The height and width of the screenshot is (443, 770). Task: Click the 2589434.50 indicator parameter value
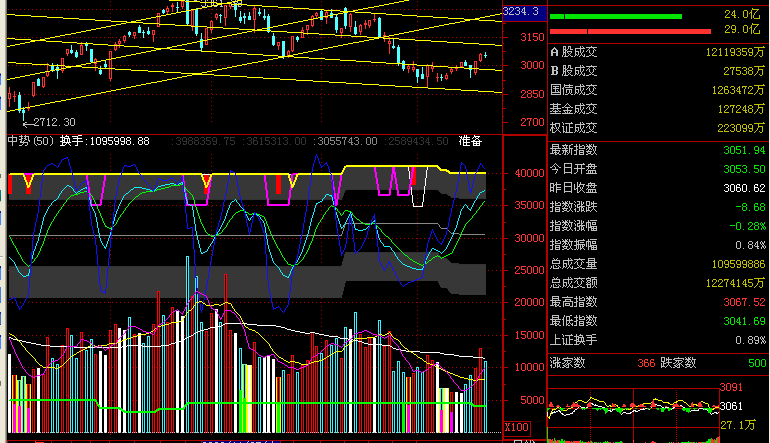[x=418, y=141]
